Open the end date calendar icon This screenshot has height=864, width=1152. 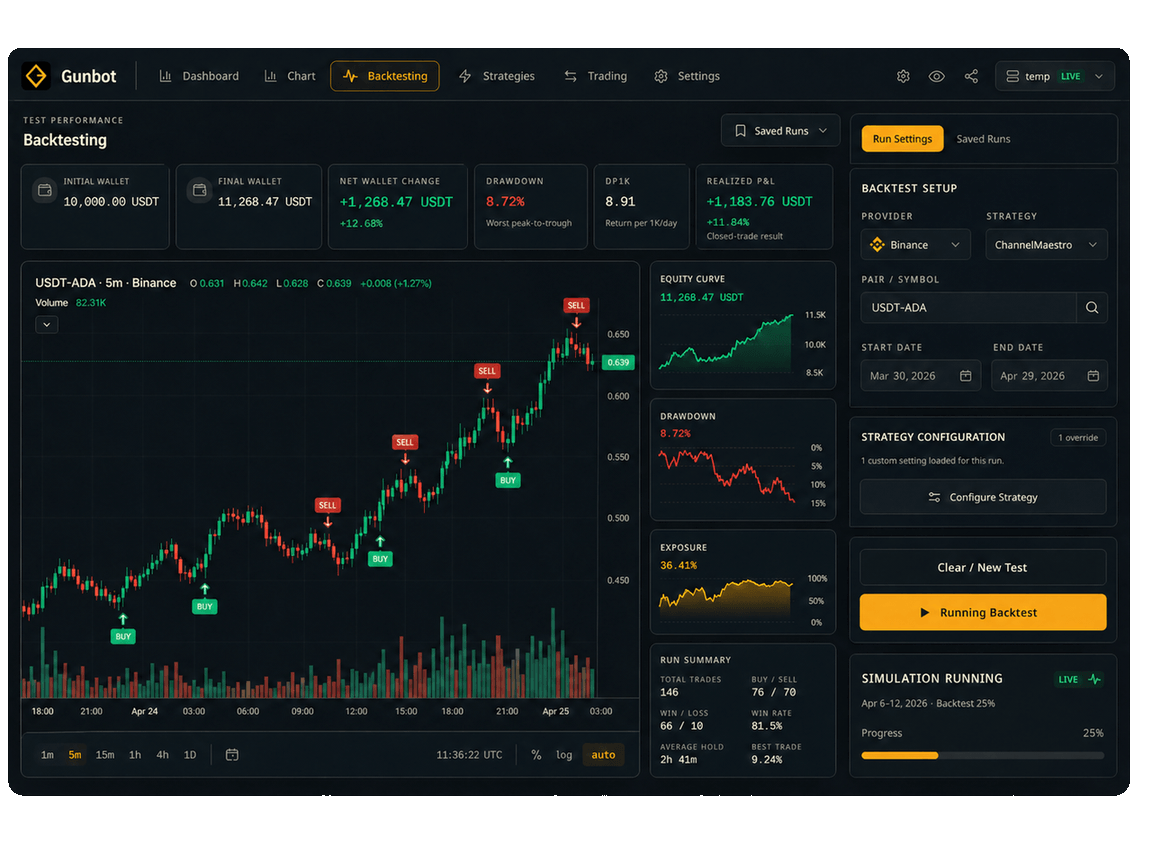(x=1093, y=375)
